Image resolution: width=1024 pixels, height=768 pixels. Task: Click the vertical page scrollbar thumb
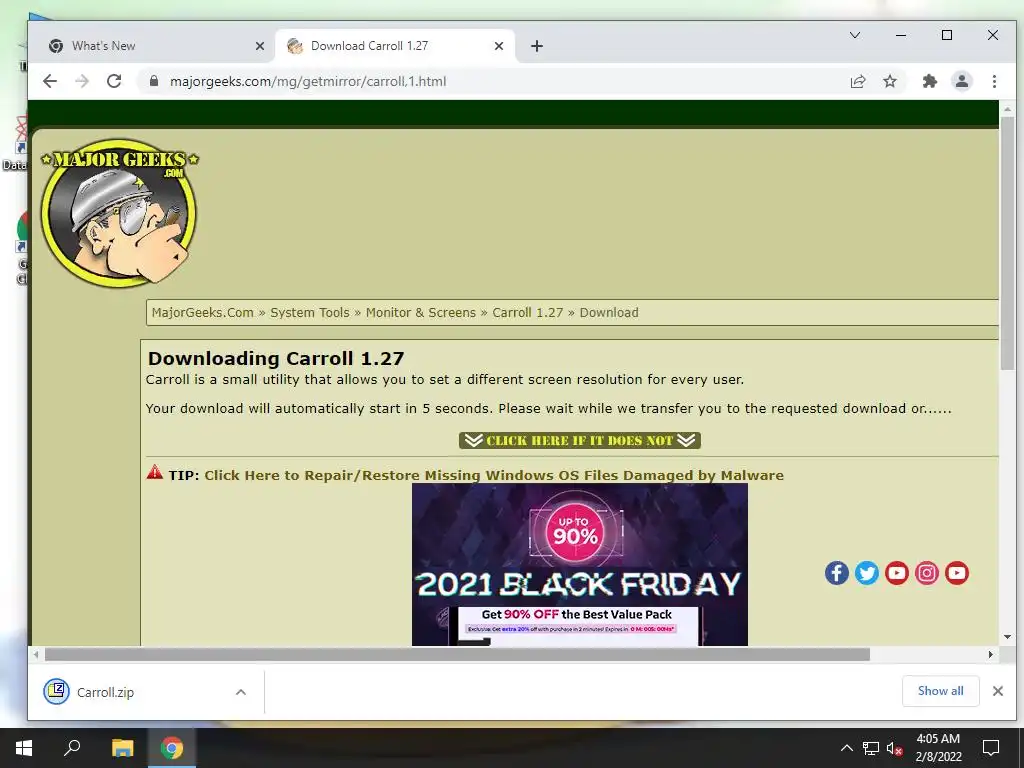1008,244
